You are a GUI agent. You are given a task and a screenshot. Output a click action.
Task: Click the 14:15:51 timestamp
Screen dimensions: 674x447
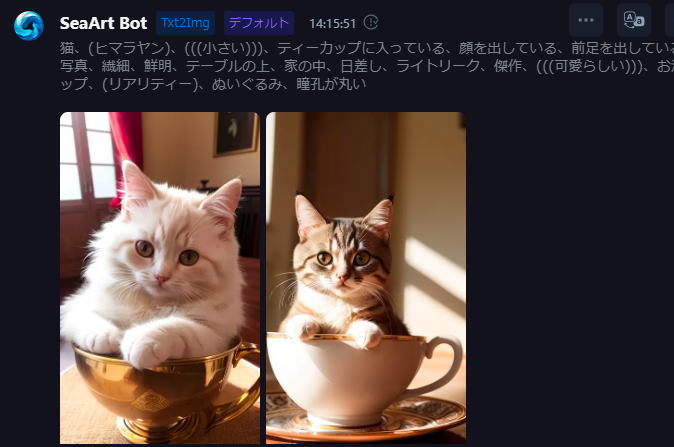click(x=332, y=24)
